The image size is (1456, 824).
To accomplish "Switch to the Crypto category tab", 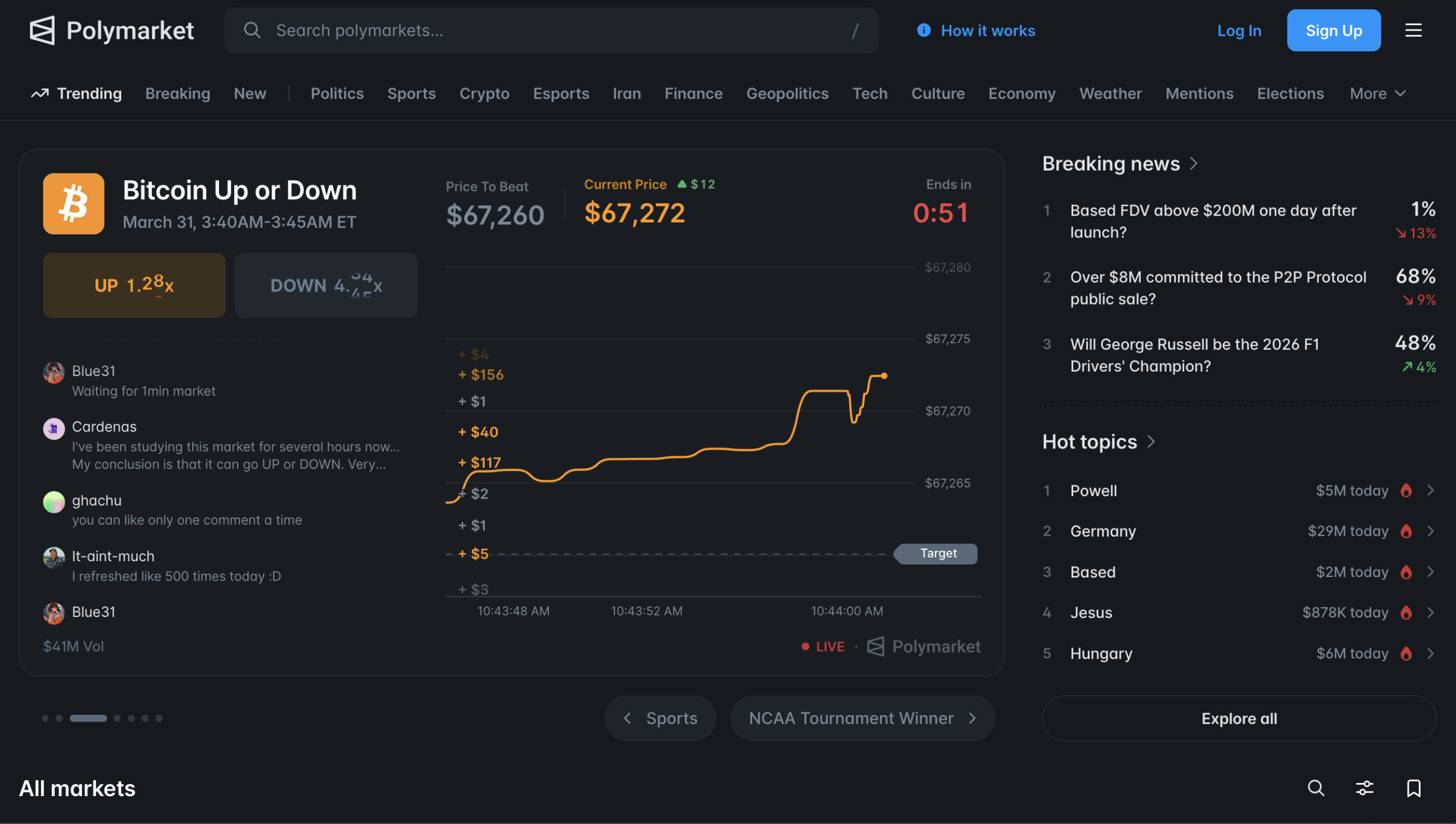I will click(484, 93).
